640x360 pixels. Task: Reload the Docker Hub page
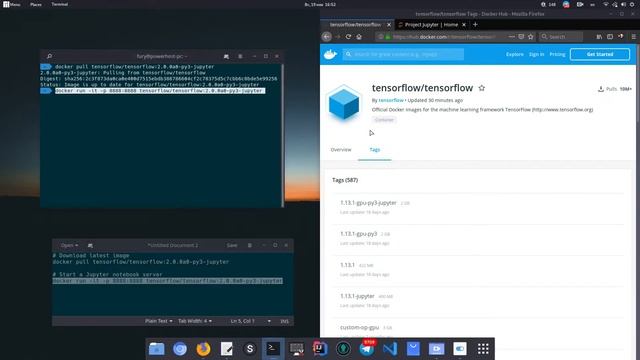(348, 37)
